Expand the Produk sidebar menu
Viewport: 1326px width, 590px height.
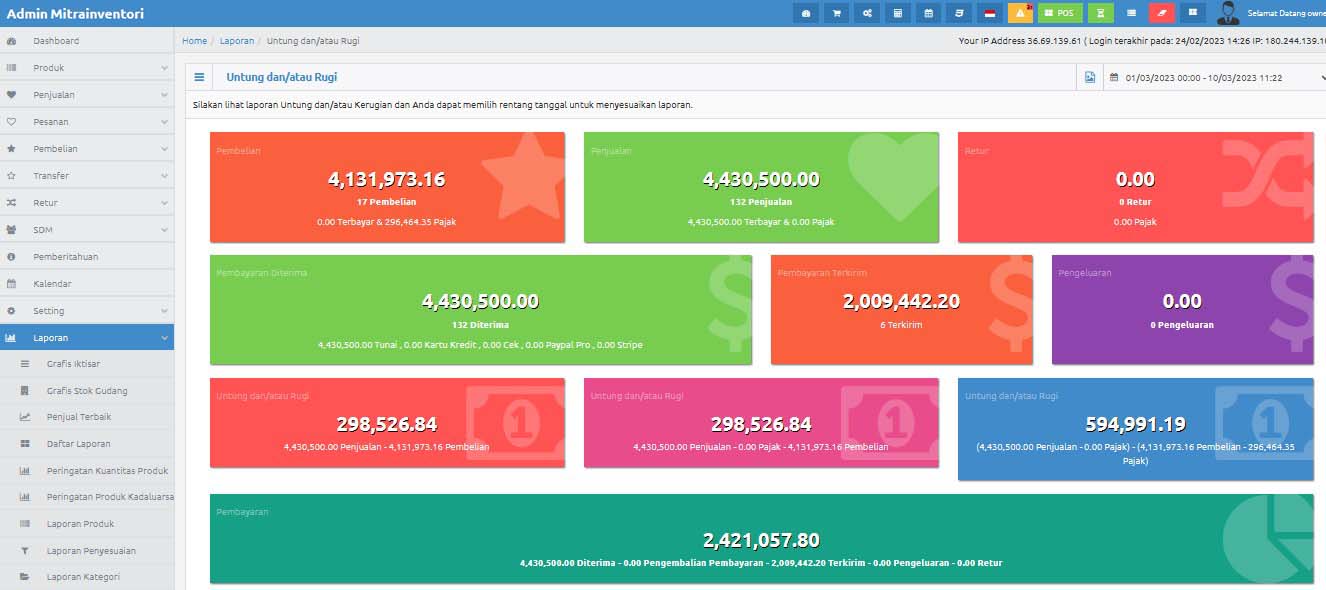[x=86, y=68]
